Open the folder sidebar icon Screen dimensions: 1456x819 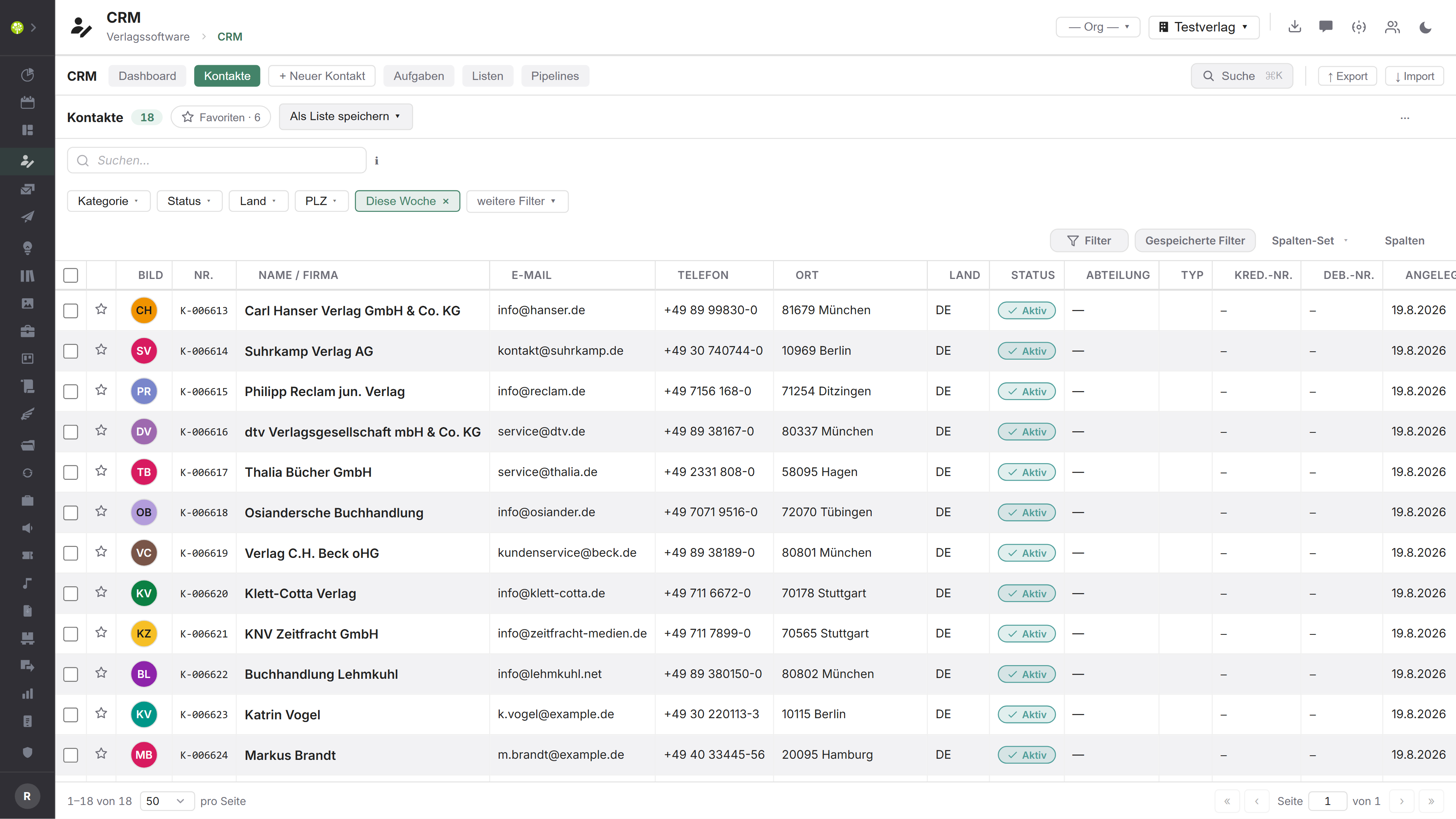[x=27, y=445]
